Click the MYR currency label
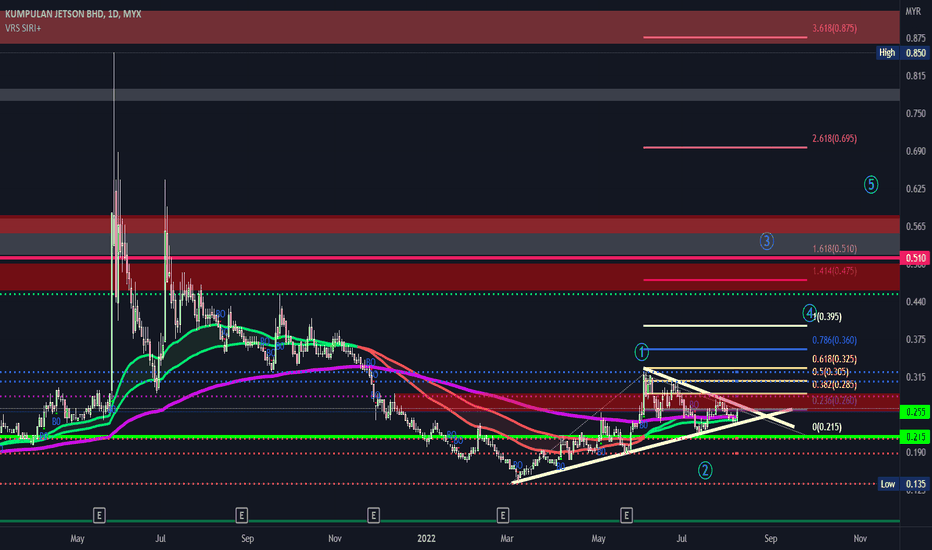Viewport: 932px width, 550px height. (x=913, y=11)
